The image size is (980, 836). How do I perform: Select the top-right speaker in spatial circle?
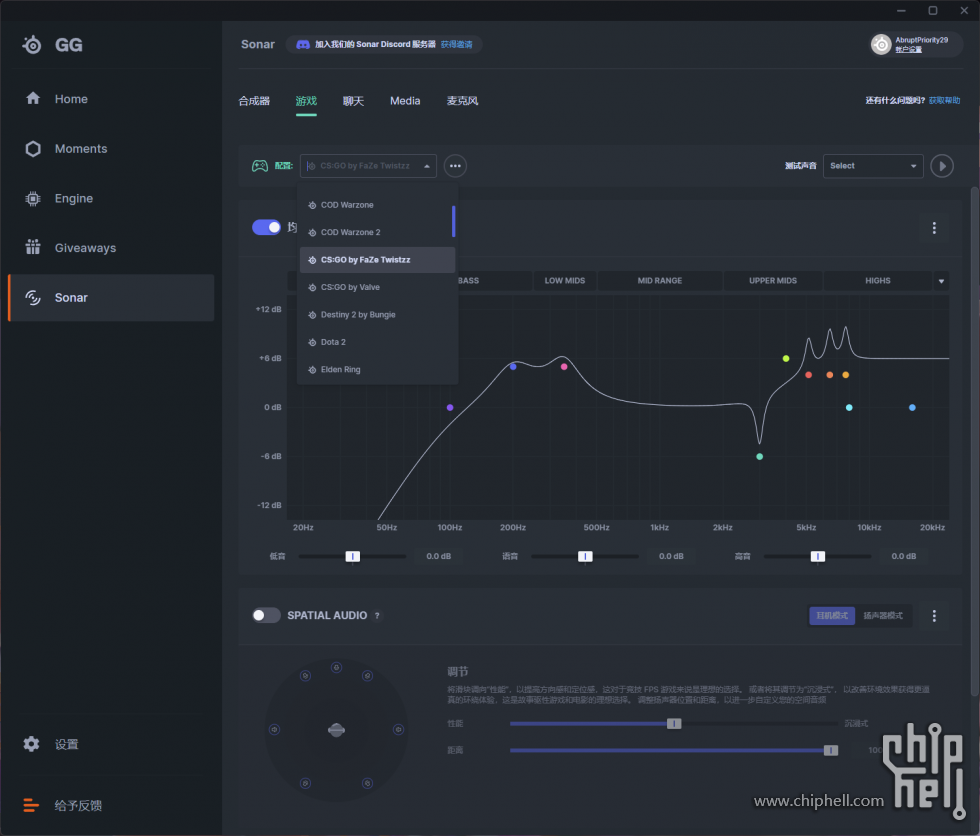pos(368,675)
